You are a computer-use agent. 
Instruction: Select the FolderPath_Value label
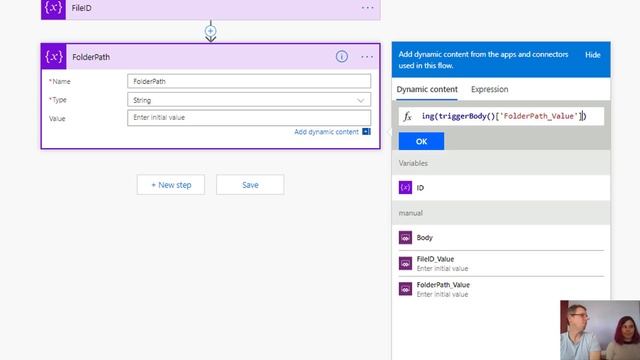(443, 284)
